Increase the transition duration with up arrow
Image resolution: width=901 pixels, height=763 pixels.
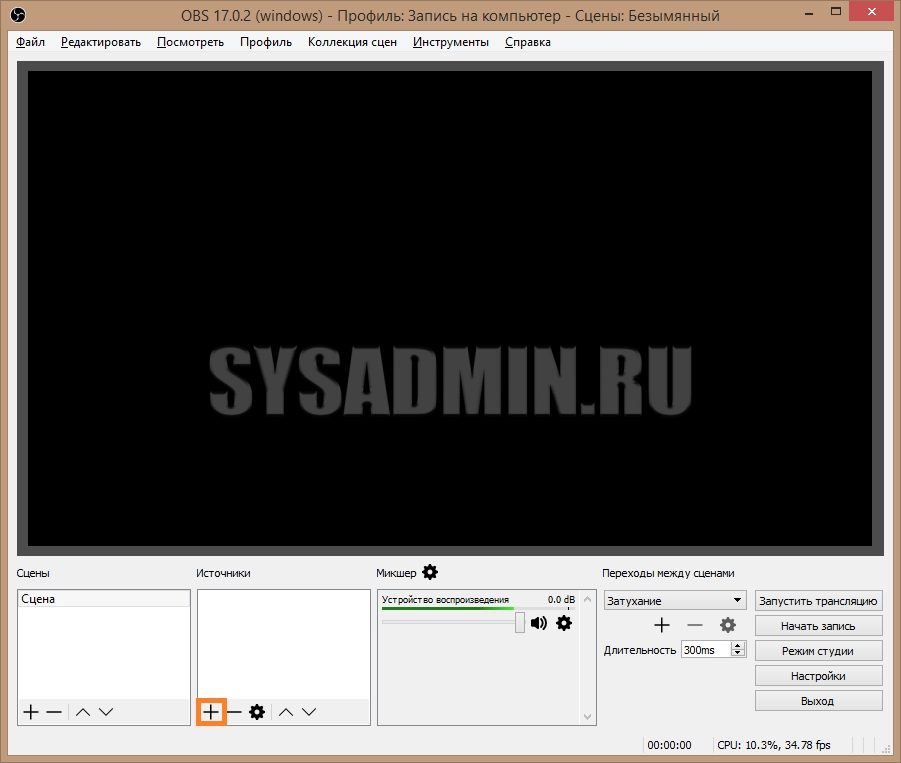[738, 646]
